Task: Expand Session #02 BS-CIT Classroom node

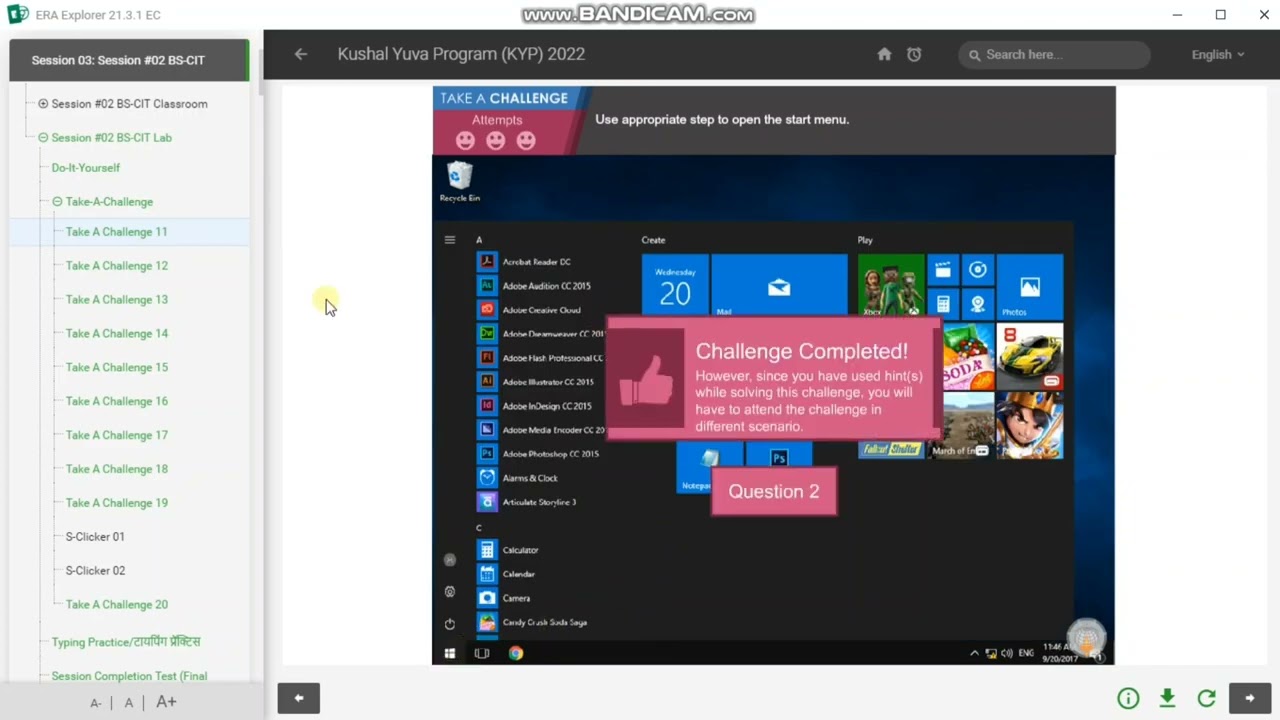Action: 43,104
